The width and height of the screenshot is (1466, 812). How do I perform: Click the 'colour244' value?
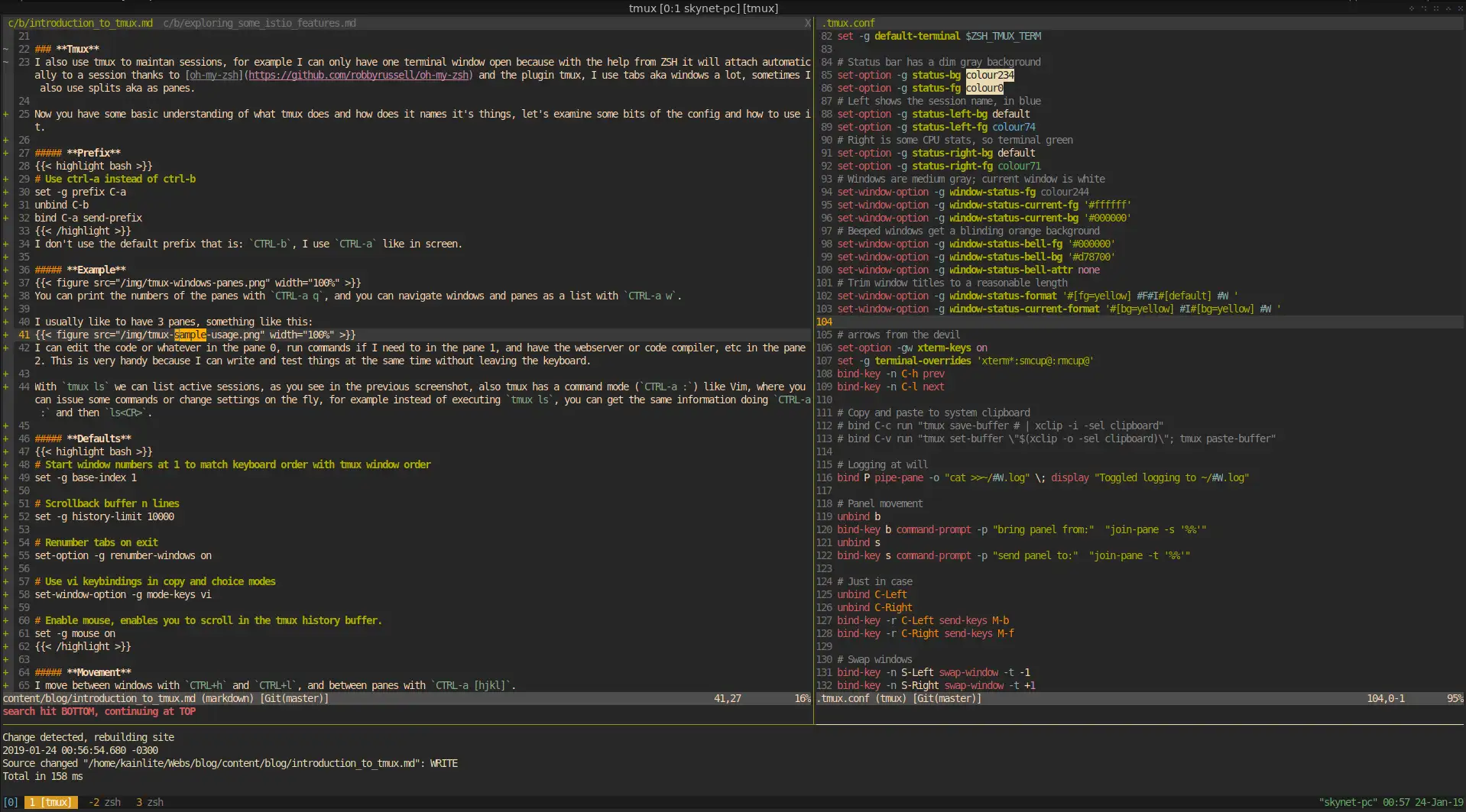(1065, 192)
